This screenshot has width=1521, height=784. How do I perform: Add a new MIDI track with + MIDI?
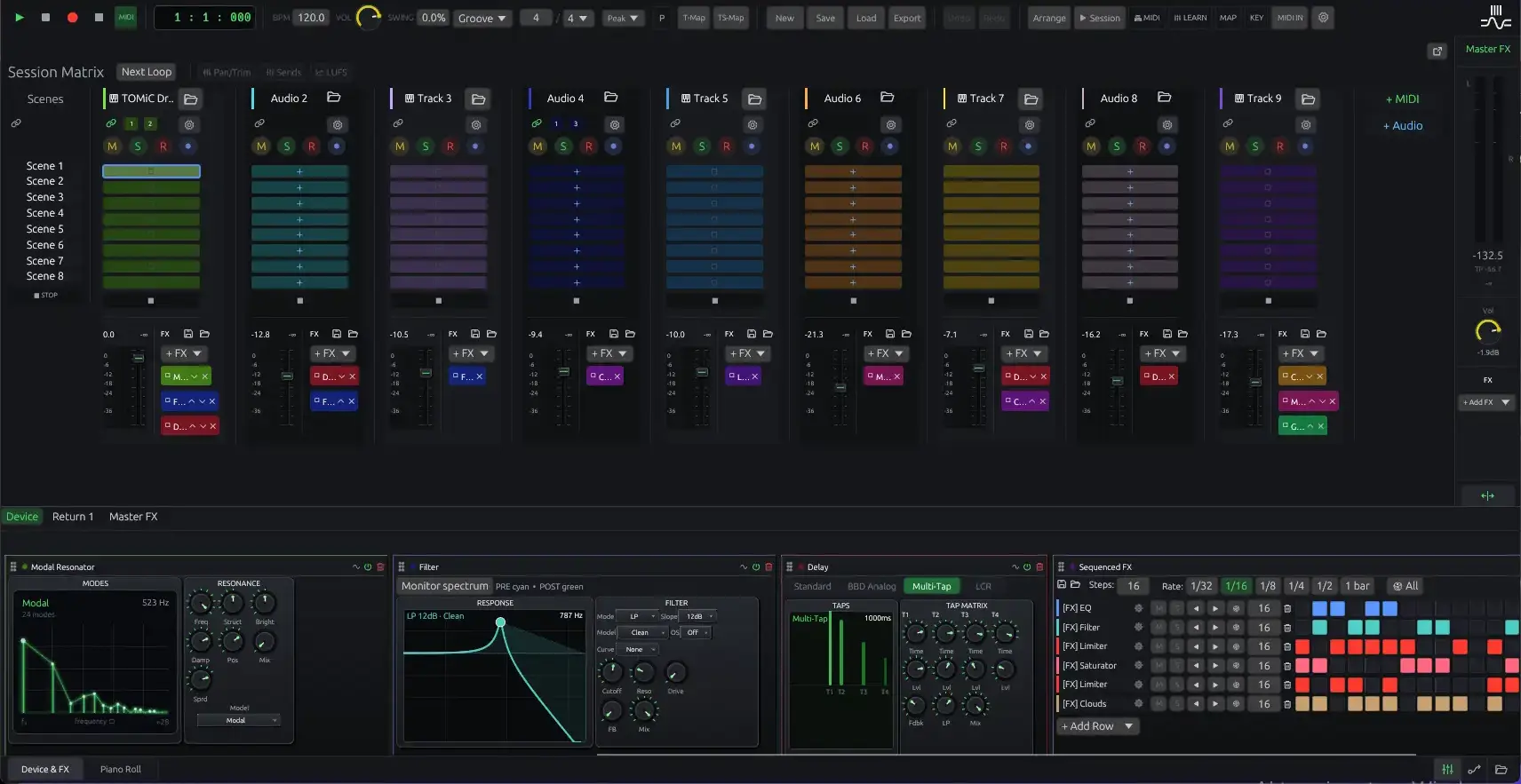click(1403, 99)
